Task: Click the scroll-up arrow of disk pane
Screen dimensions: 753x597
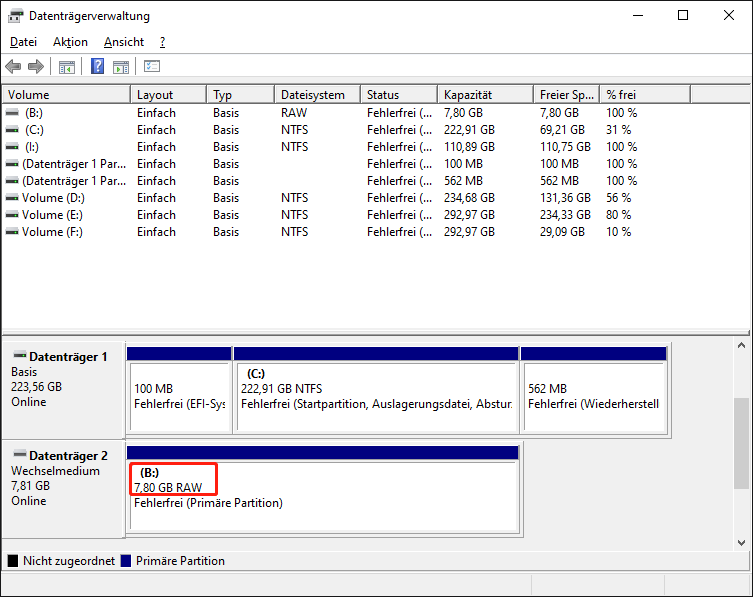Action: pyautogui.click(x=741, y=345)
